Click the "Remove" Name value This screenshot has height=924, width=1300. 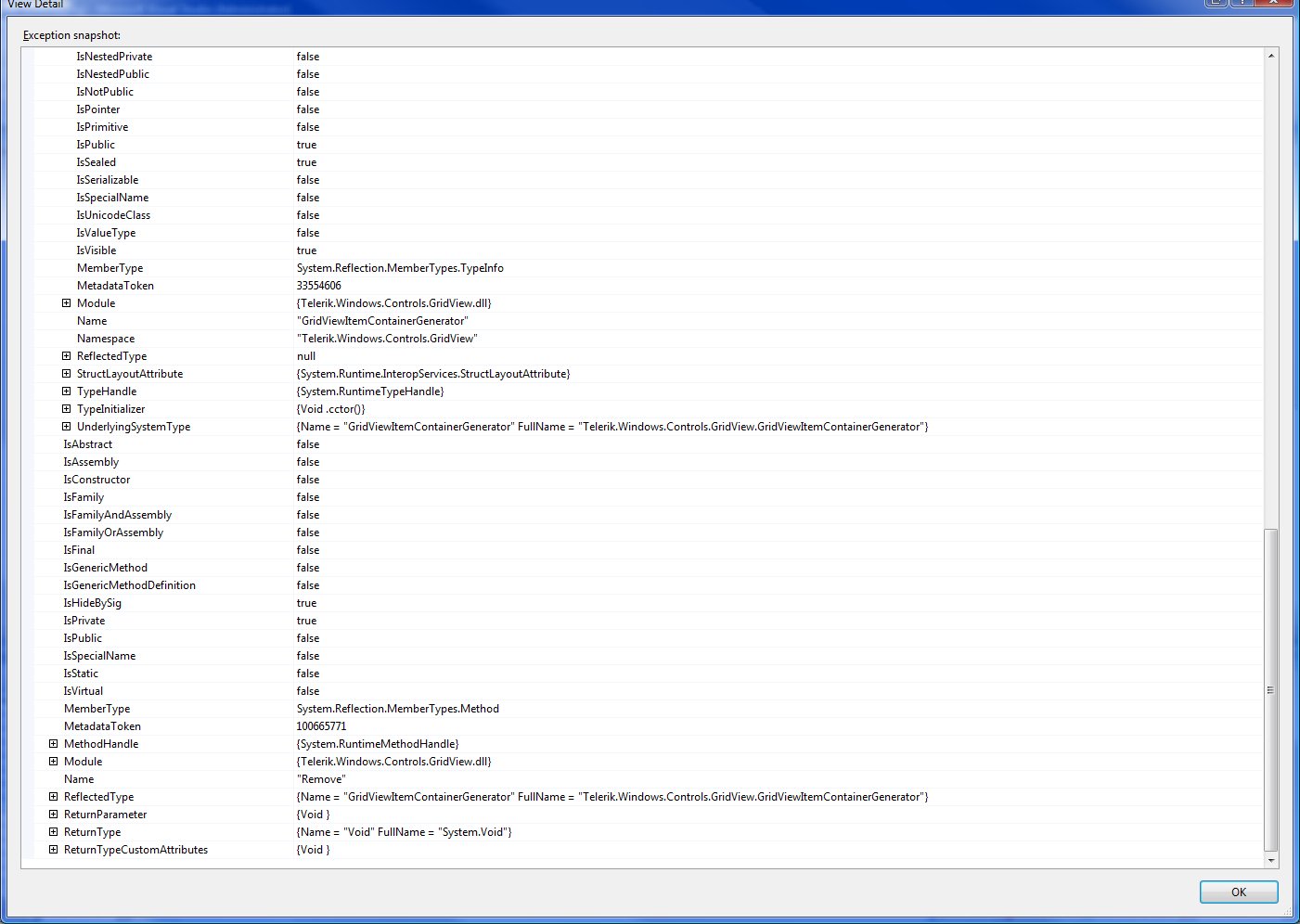click(321, 779)
